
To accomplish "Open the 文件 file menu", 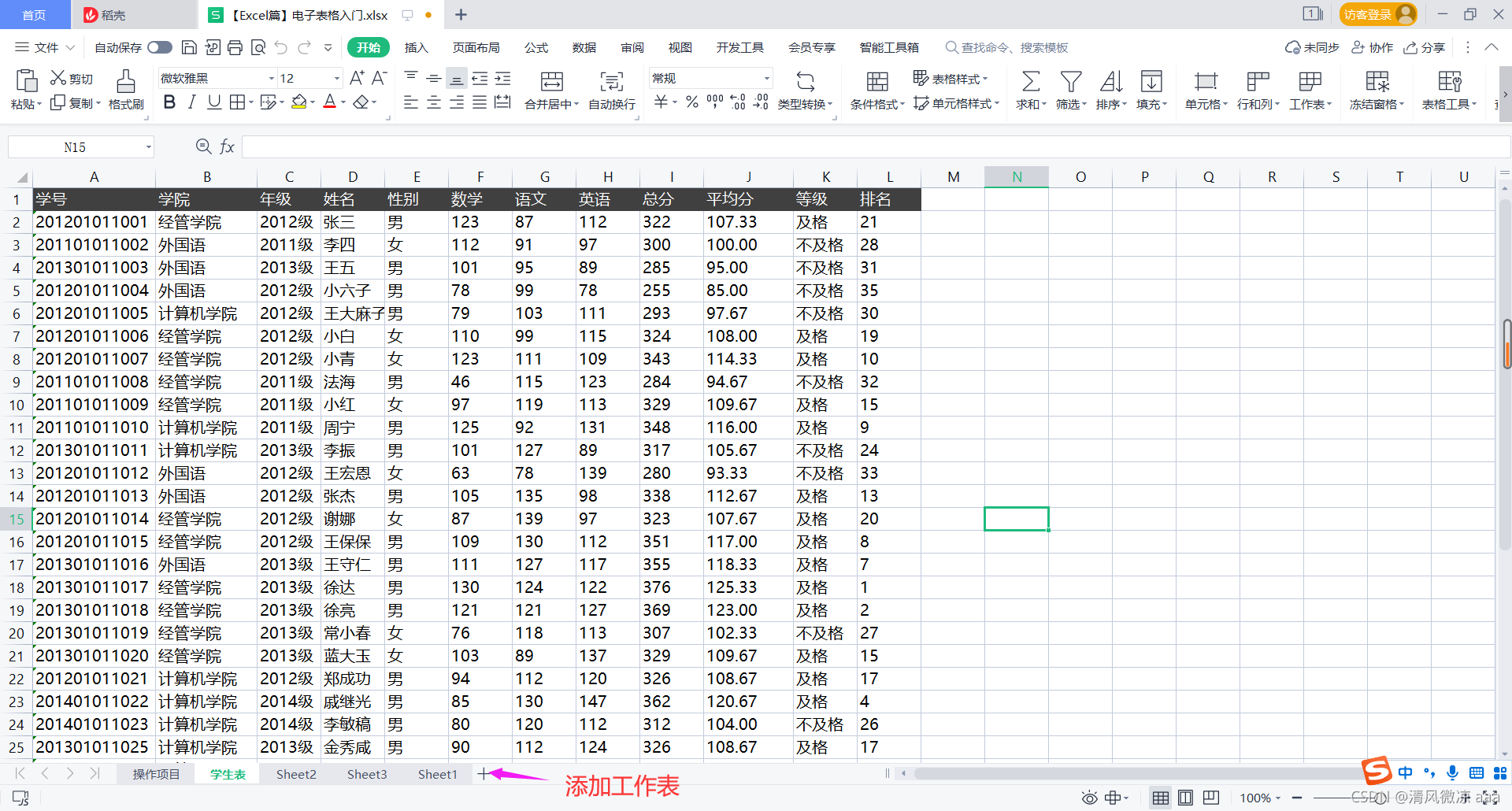I will (46, 47).
